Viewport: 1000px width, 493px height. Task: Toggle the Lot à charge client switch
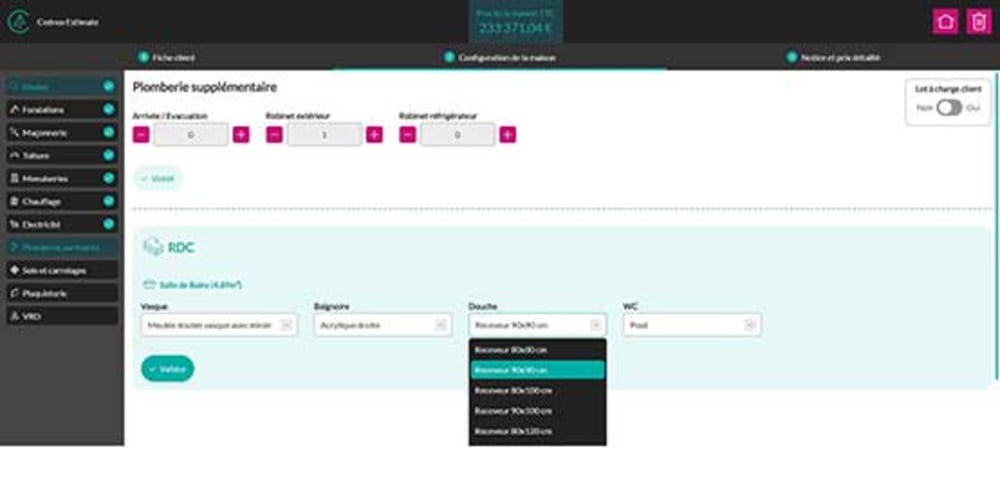[x=949, y=108]
